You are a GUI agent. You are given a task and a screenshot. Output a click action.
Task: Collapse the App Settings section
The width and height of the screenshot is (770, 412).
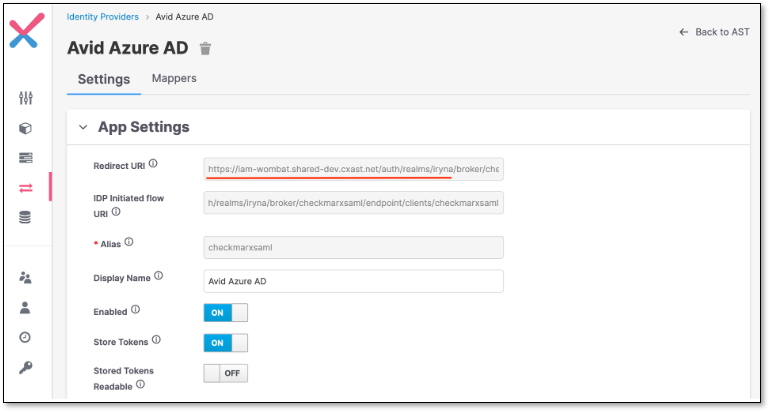(x=83, y=128)
